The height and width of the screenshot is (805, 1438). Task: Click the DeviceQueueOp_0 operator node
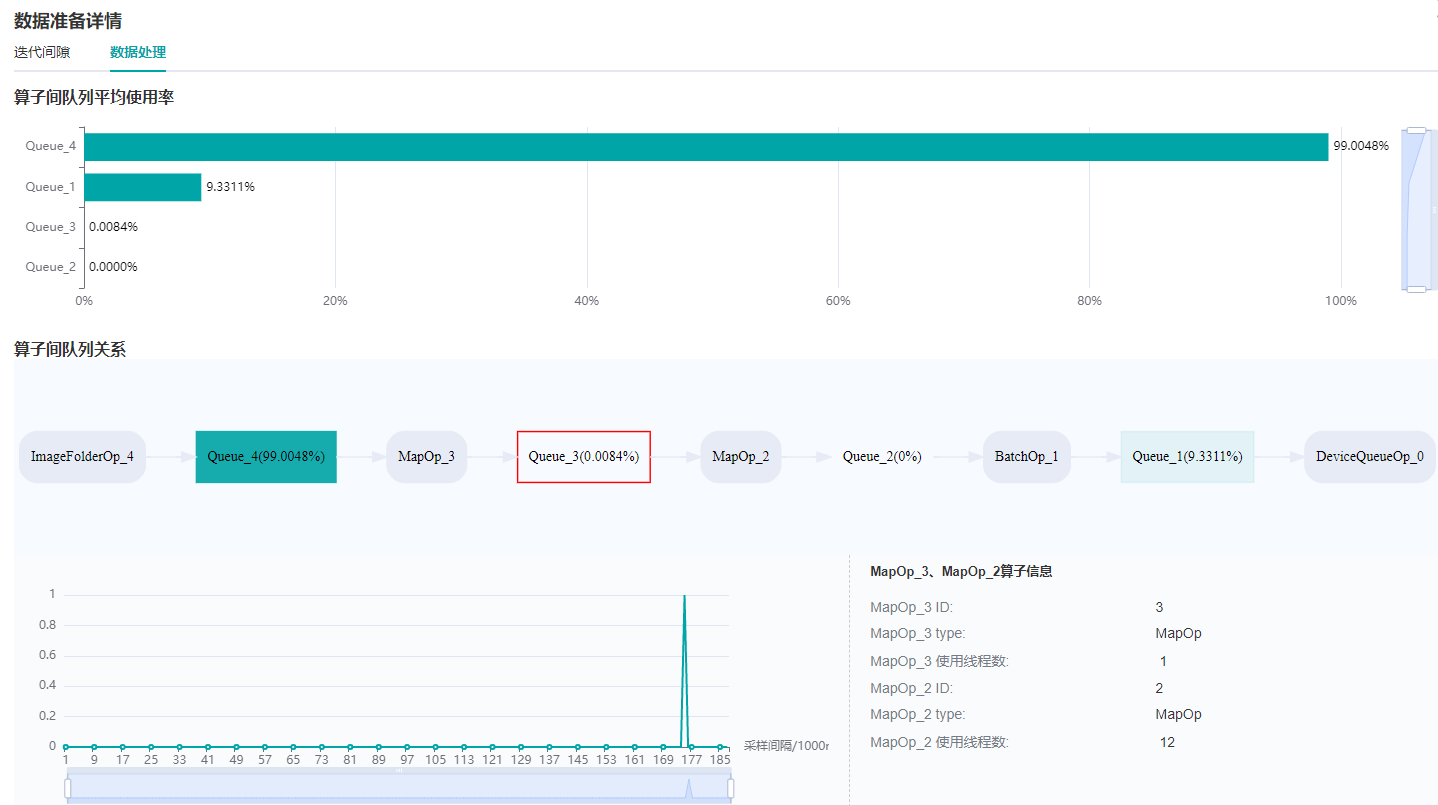pyautogui.click(x=1369, y=457)
